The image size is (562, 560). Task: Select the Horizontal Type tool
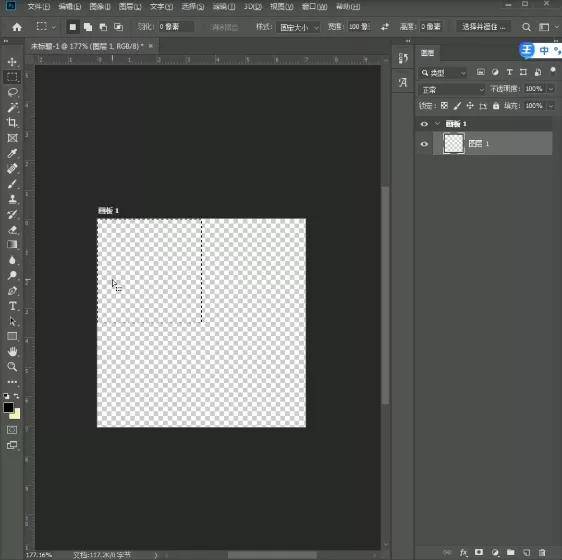point(12,306)
